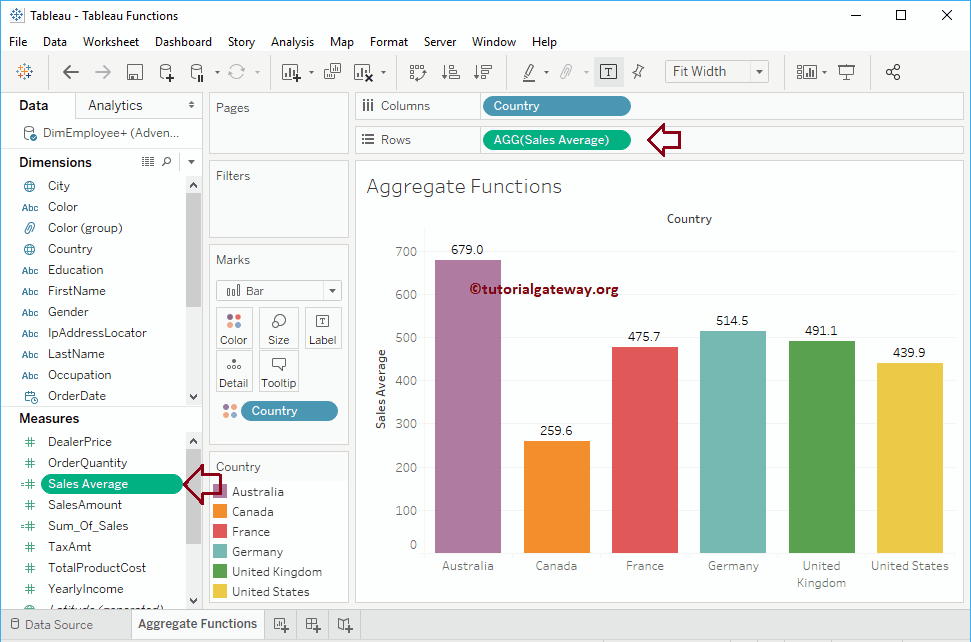Click the Aggregate Functions sheet tab
The image size is (971, 642).
(x=197, y=624)
